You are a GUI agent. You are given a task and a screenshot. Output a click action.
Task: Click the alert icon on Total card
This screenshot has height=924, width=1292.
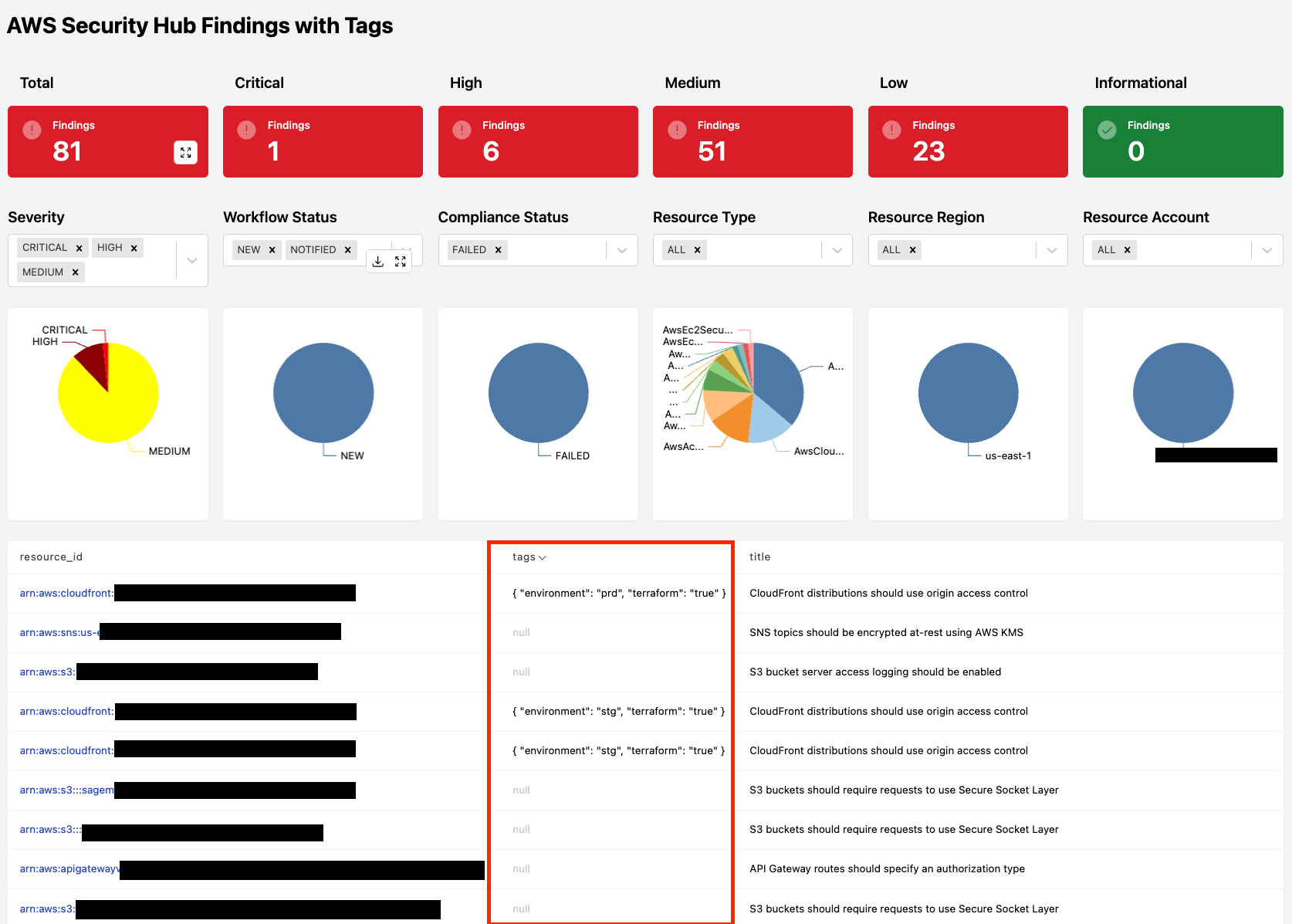(x=32, y=130)
